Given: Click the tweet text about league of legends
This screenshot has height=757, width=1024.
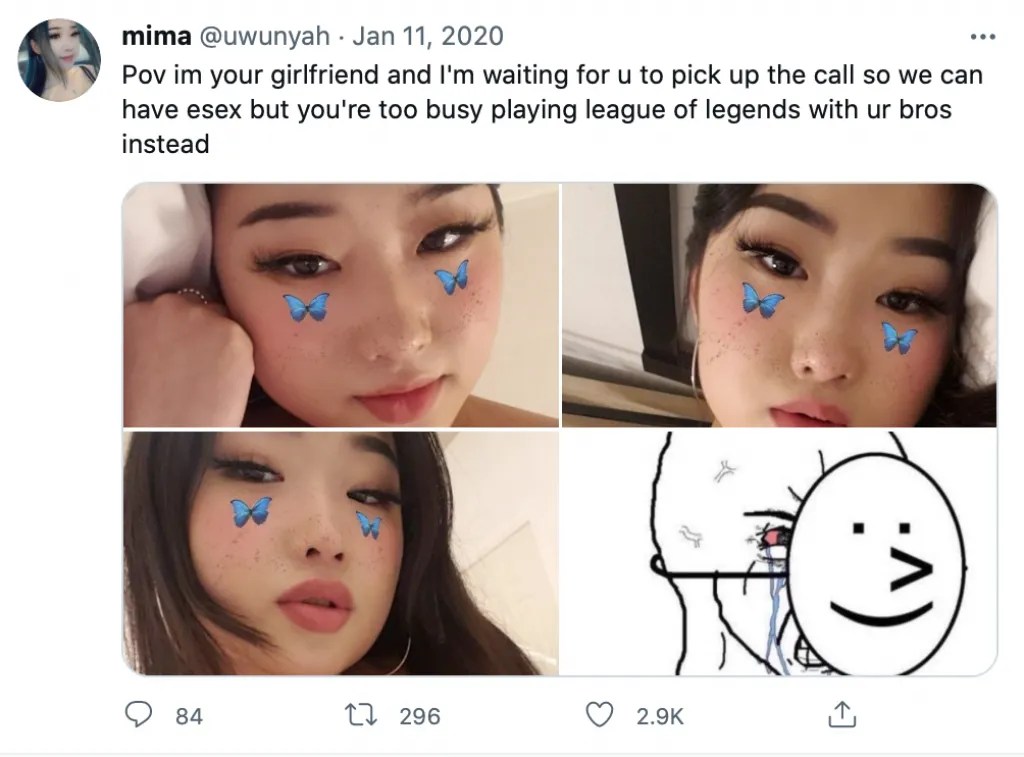Looking at the screenshot, I should (552, 109).
